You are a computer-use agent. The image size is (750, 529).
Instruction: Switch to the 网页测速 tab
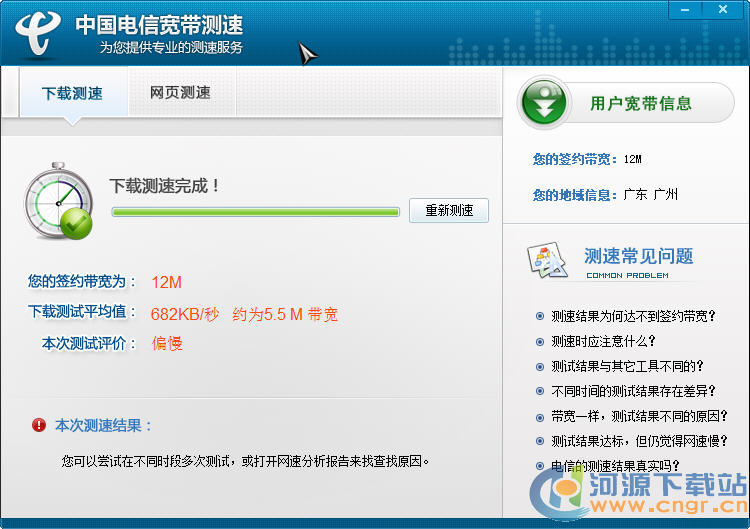click(180, 92)
